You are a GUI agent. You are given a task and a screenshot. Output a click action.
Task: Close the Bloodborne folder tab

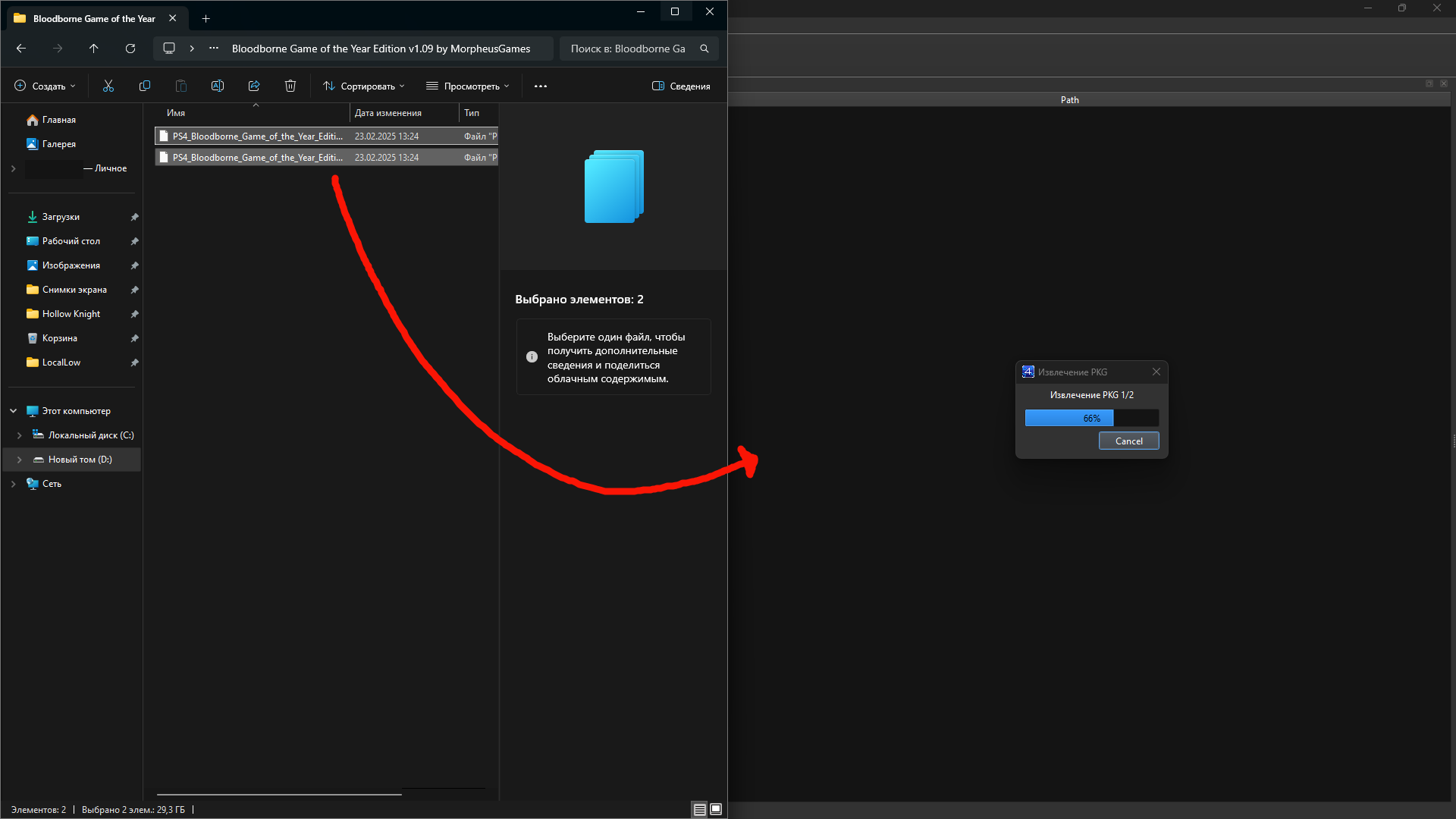[x=173, y=18]
